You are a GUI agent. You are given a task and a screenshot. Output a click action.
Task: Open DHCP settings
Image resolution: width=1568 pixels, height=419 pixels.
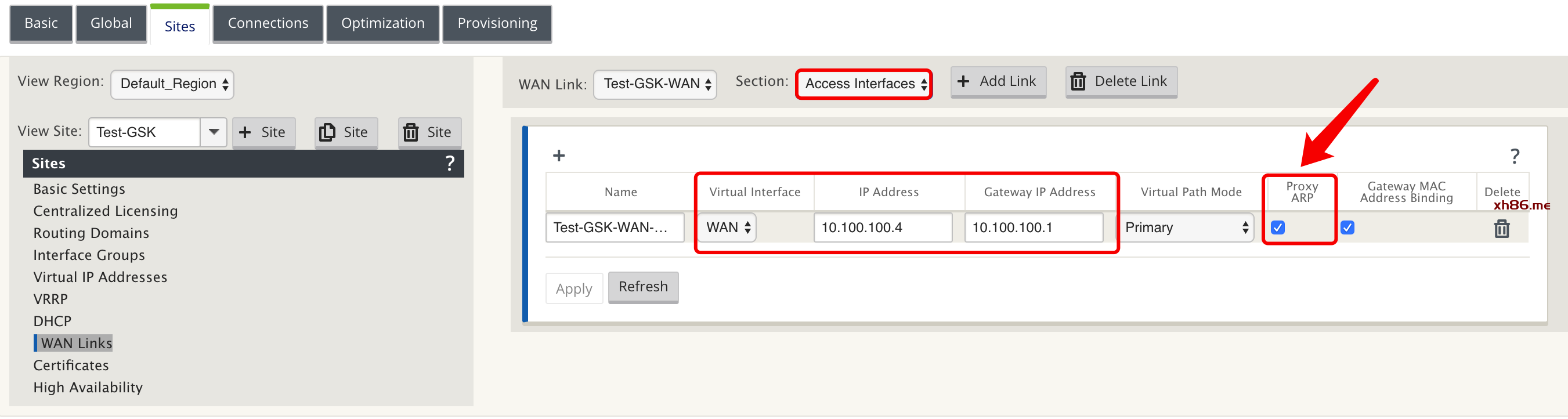[x=52, y=322]
